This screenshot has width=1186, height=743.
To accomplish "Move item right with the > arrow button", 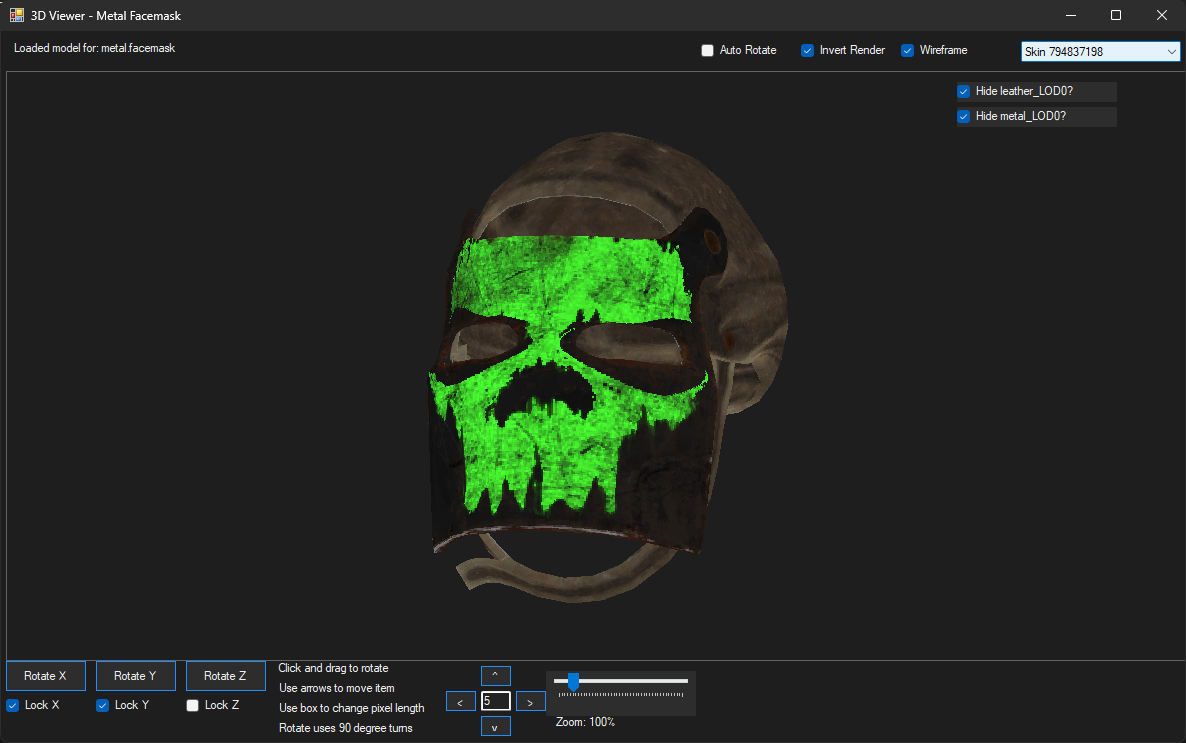I will coord(530,701).
